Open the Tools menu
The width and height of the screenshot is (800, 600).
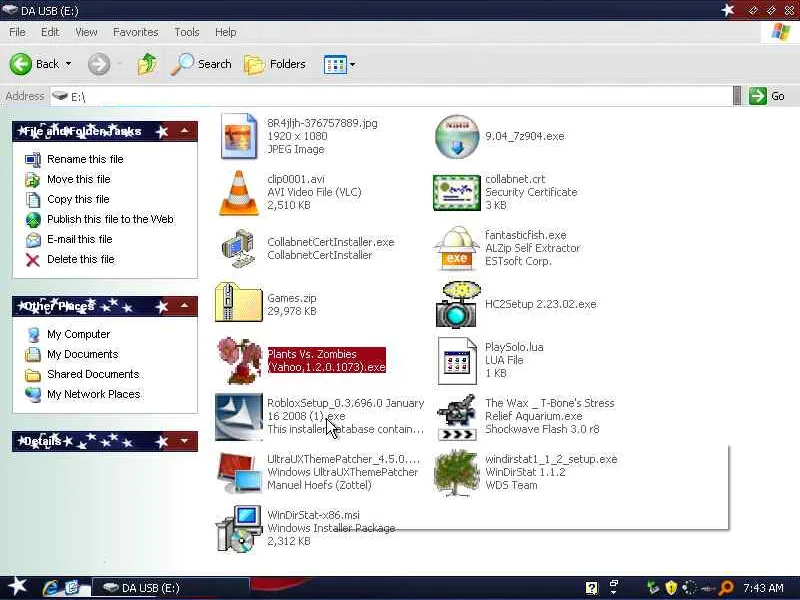pos(187,32)
